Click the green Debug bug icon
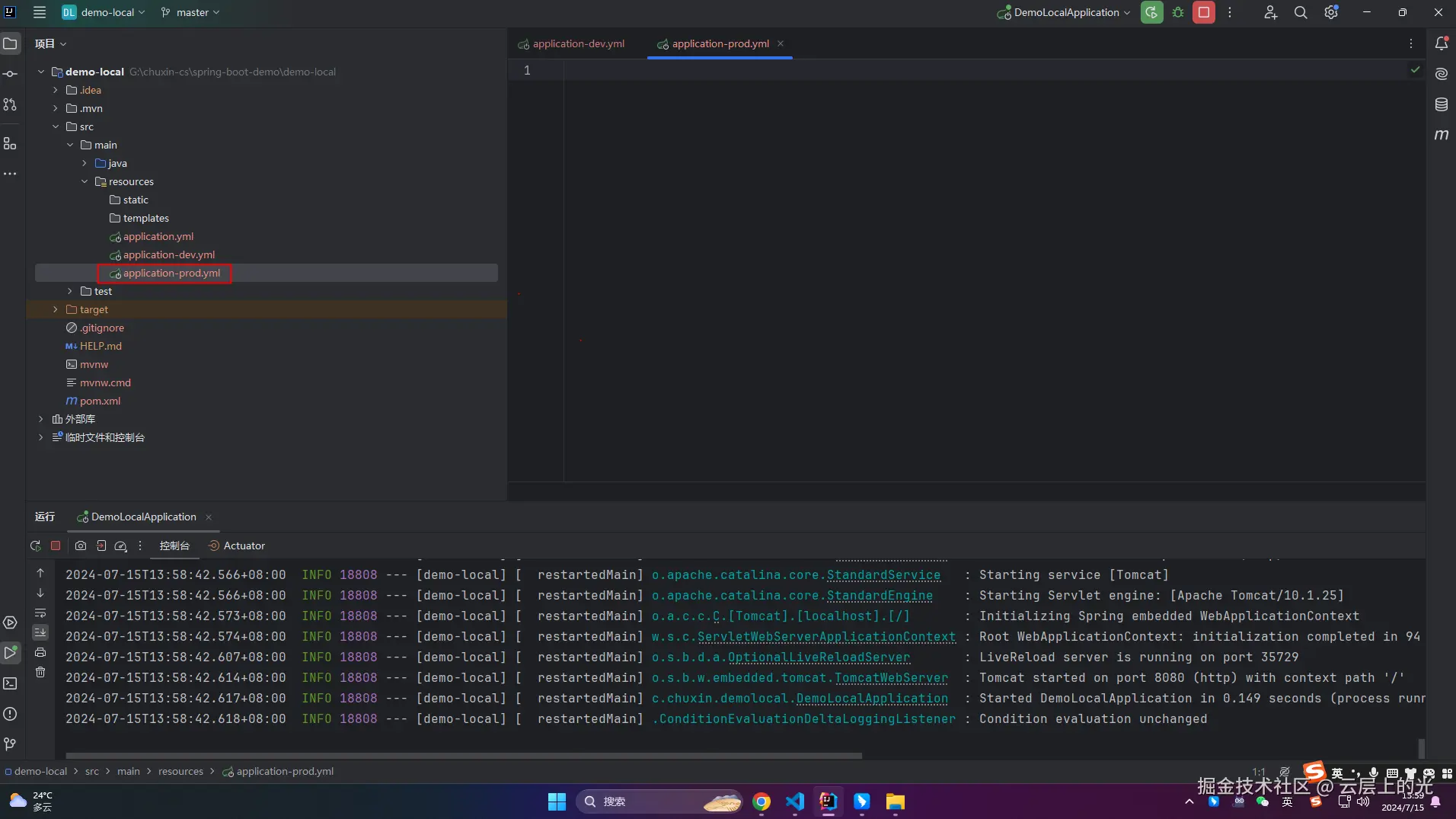The width and height of the screenshot is (1456, 819). [1178, 12]
